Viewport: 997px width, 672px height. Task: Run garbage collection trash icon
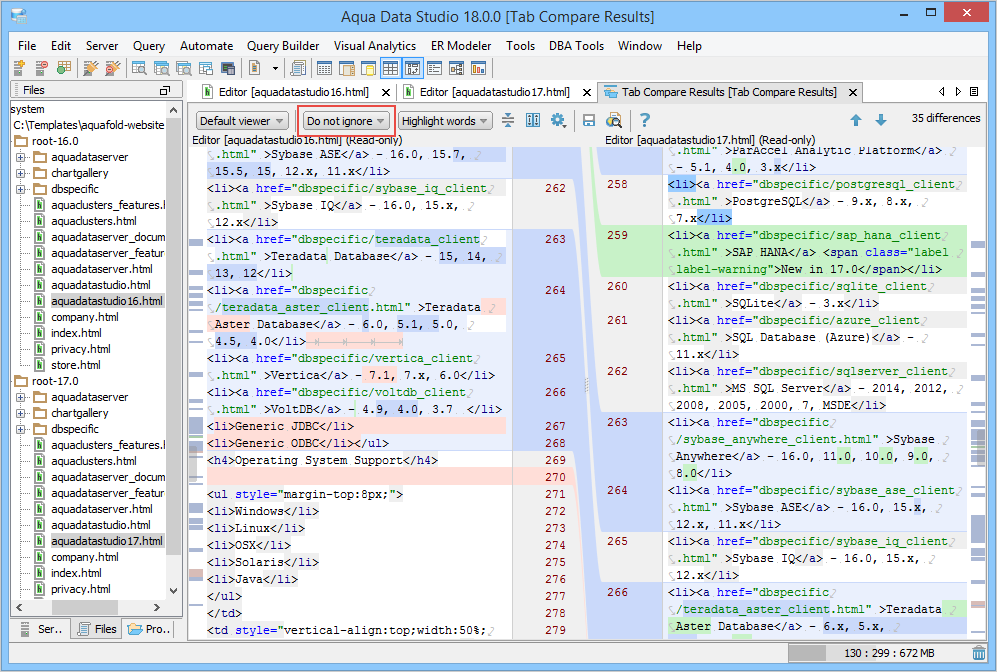[x=978, y=653]
